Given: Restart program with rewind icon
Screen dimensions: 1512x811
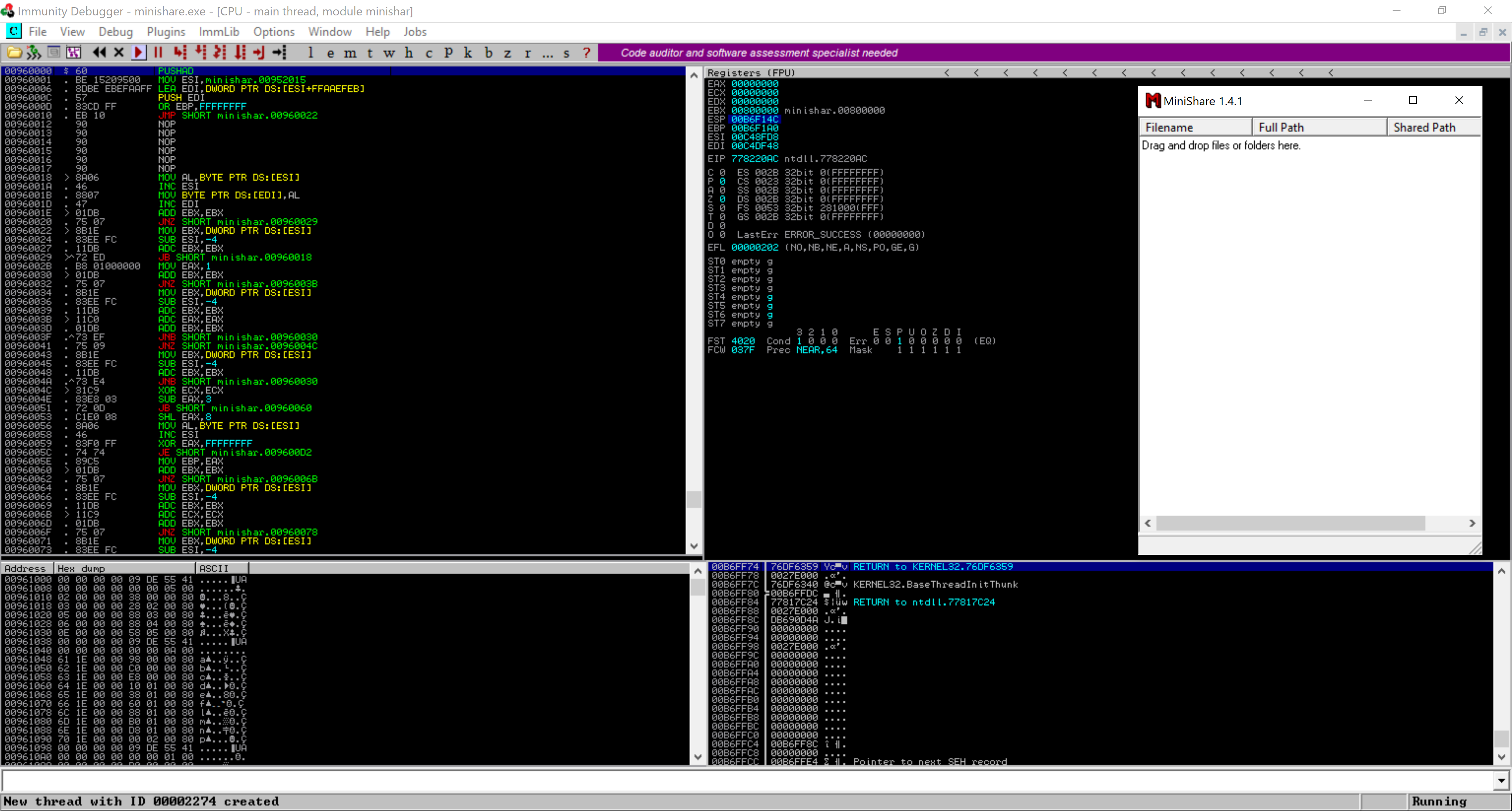Looking at the screenshot, I should (x=99, y=53).
